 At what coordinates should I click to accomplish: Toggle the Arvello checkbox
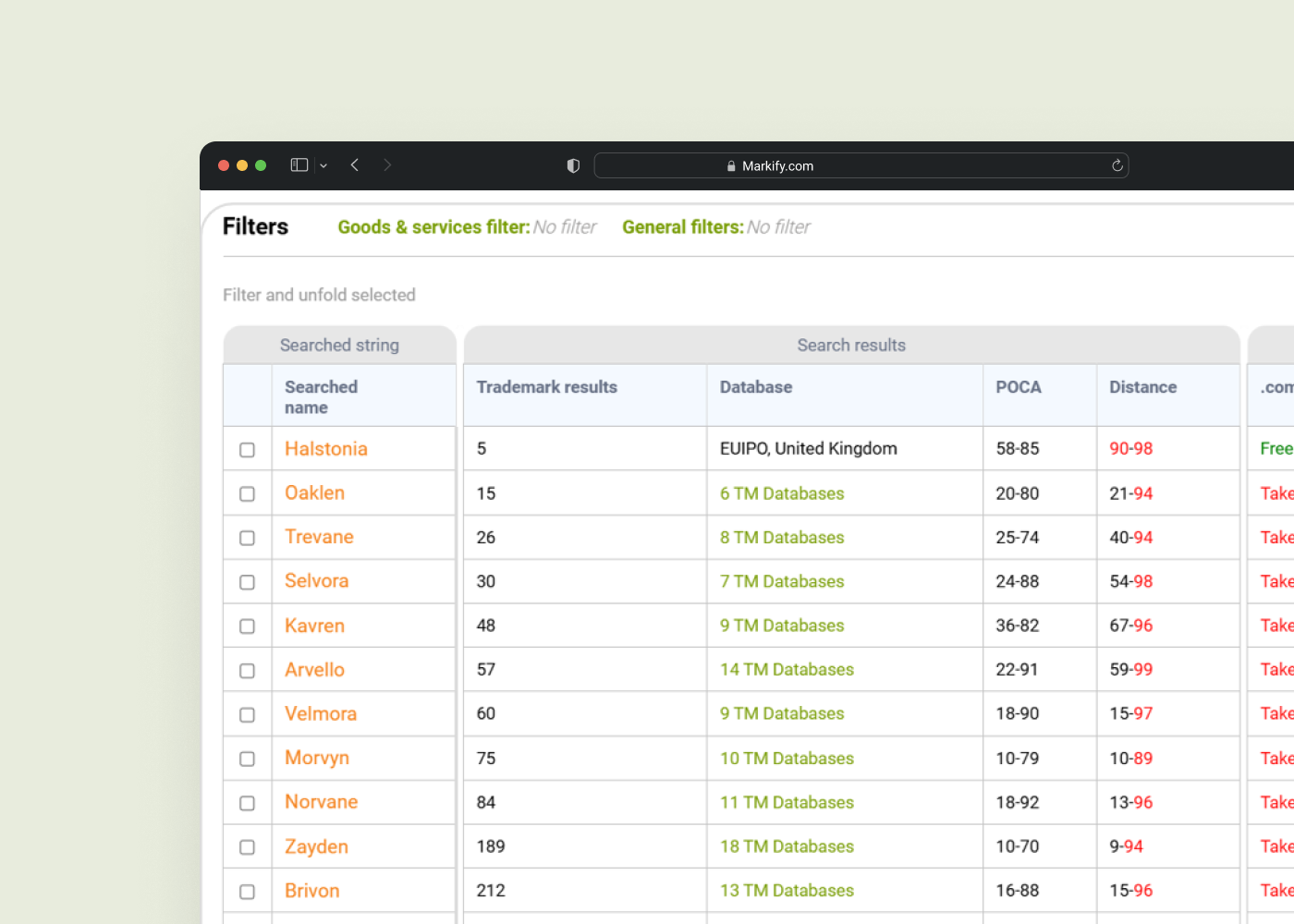[x=247, y=671]
